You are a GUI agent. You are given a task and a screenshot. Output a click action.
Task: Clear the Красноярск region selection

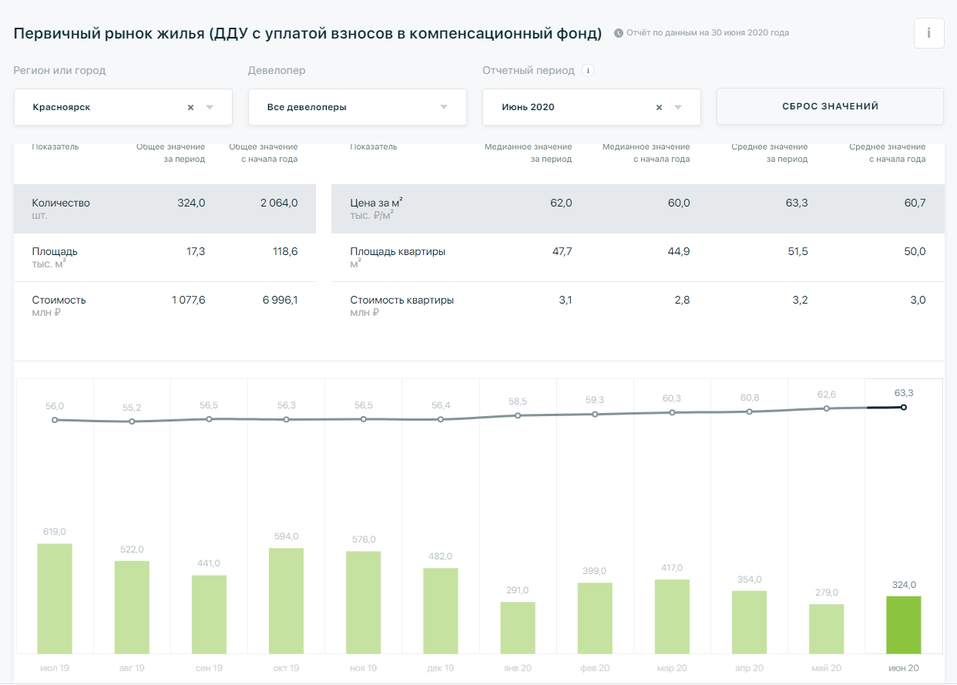(x=191, y=107)
